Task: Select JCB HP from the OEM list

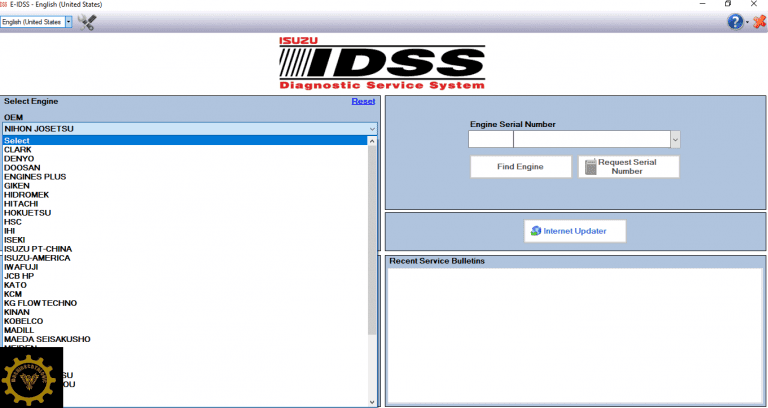Action: [x=185, y=276]
